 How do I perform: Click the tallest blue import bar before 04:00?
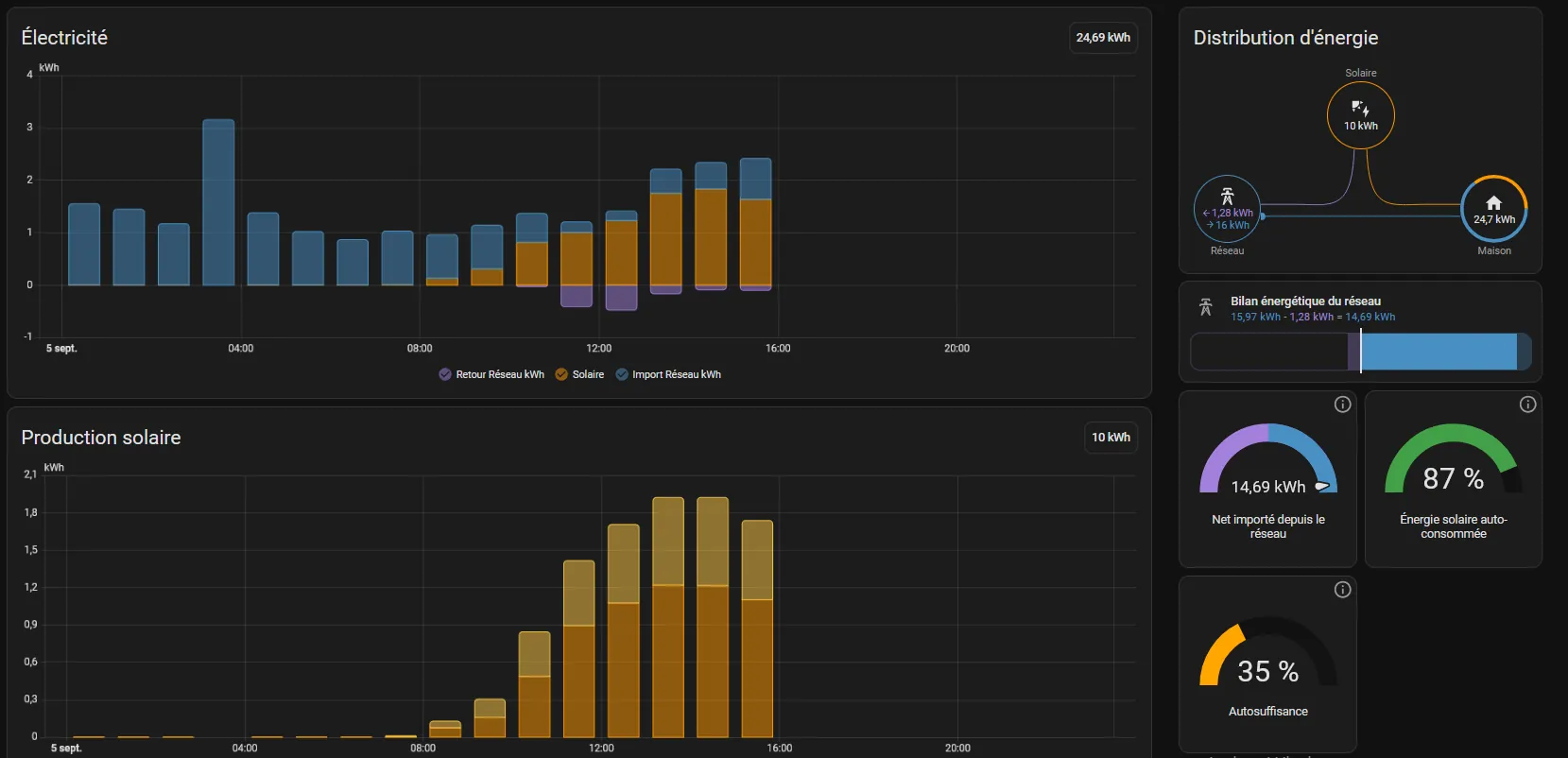218,202
